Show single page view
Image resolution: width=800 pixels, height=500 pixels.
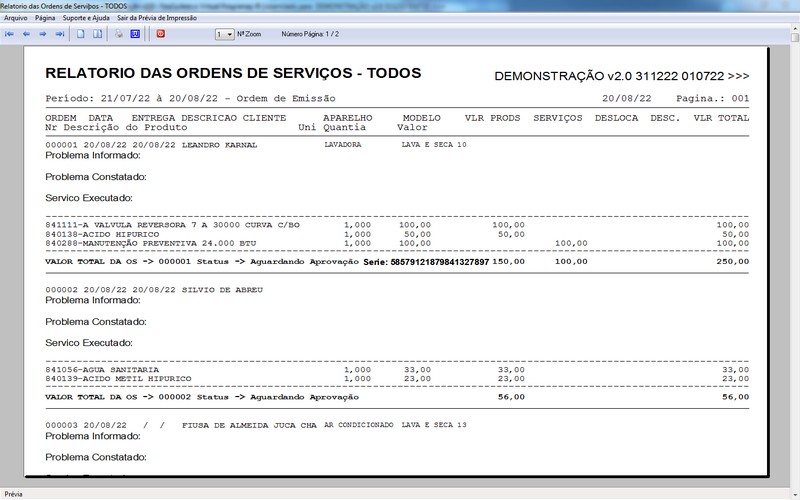(x=81, y=34)
